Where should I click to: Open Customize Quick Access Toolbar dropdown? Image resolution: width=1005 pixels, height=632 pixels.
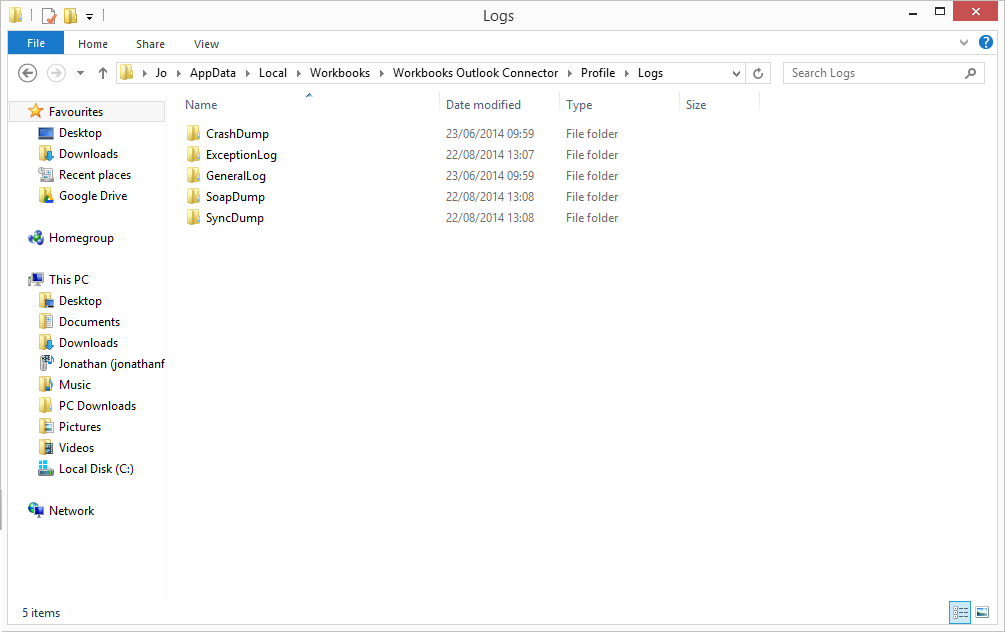point(90,17)
